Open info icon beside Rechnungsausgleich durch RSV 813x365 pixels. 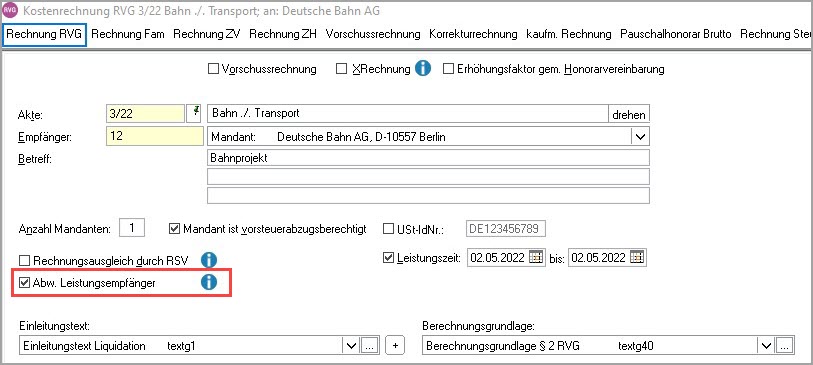click(208, 260)
